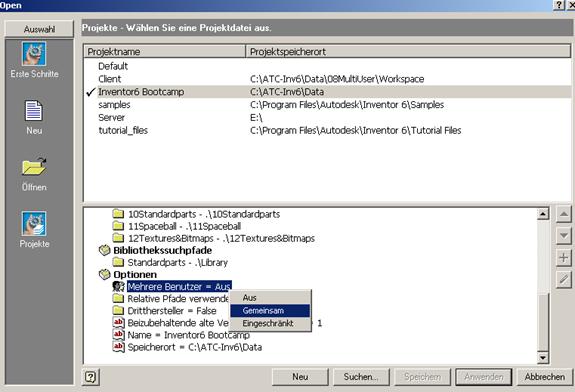The width and height of the screenshot is (575, 392).
Task: Select the Inventor6 Bootcamp project row
Action: [x=327, y=92]
